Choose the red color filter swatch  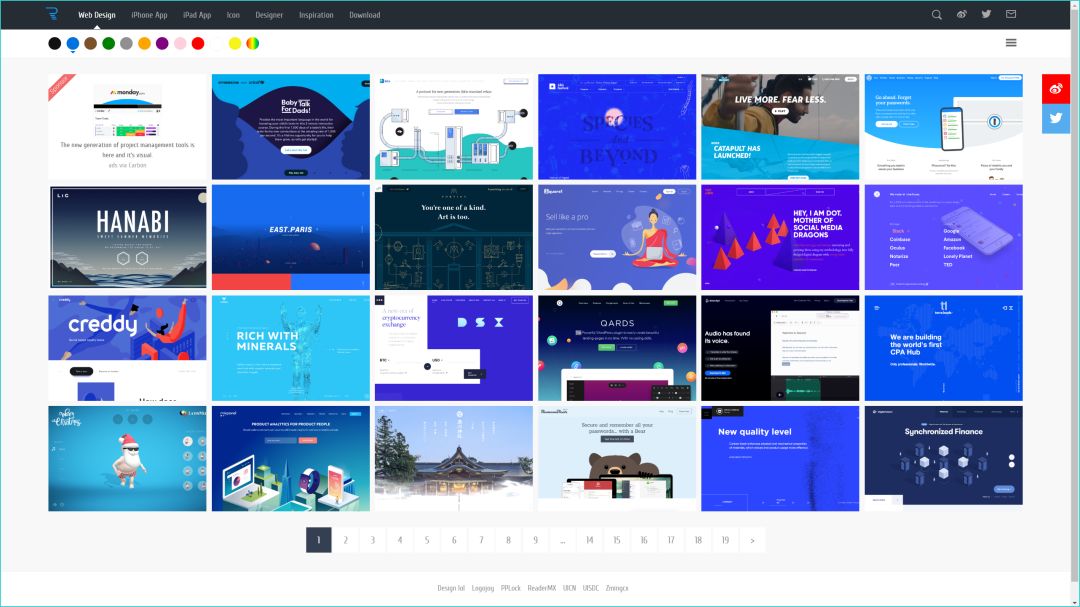(198, 43)
